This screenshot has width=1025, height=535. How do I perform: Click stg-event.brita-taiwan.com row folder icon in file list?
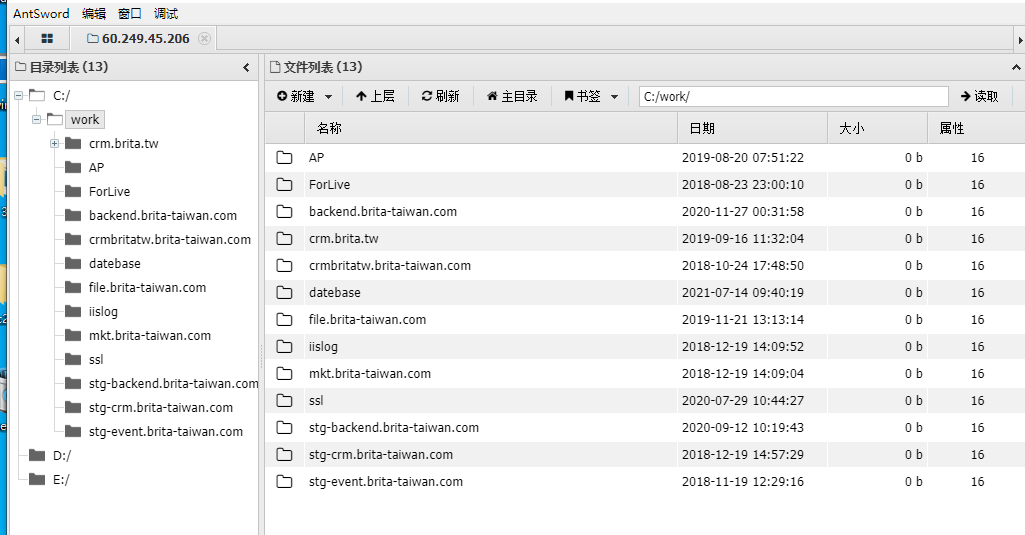[x=284, y=481]
